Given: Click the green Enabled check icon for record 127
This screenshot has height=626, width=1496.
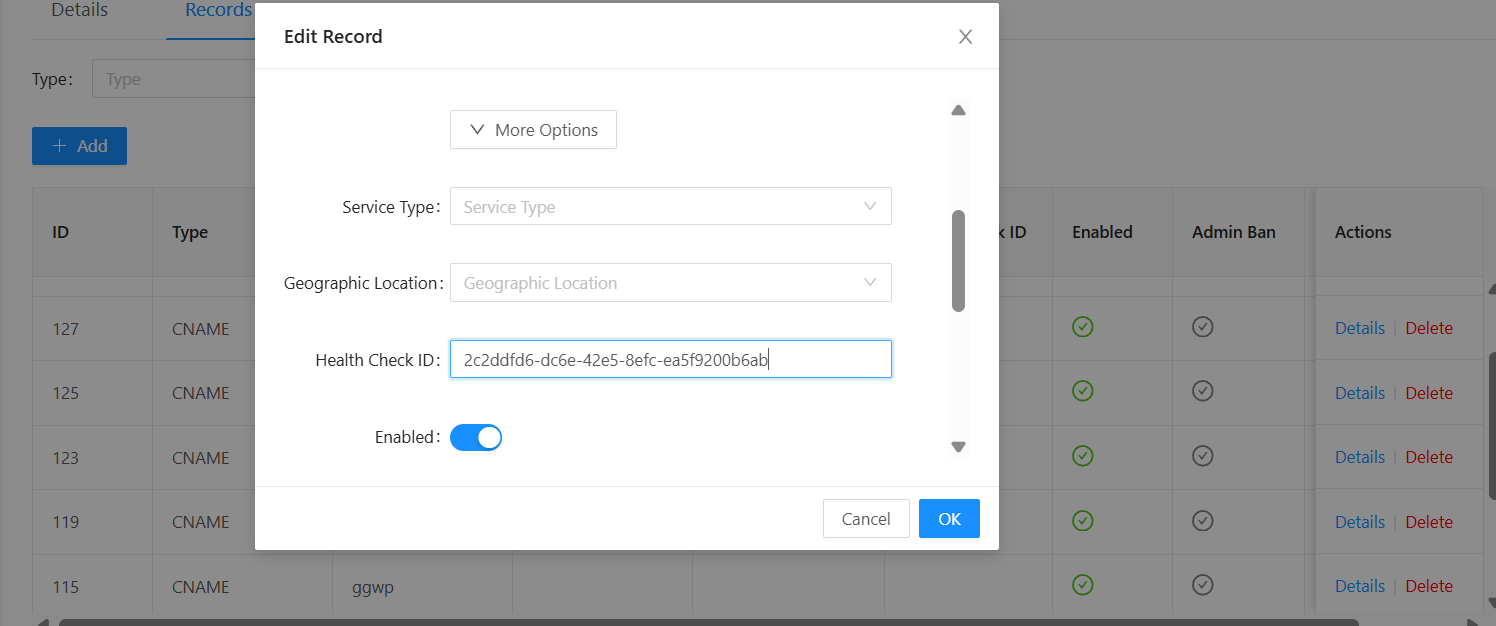Looking at the screenshot, I should click(1082, 327).
